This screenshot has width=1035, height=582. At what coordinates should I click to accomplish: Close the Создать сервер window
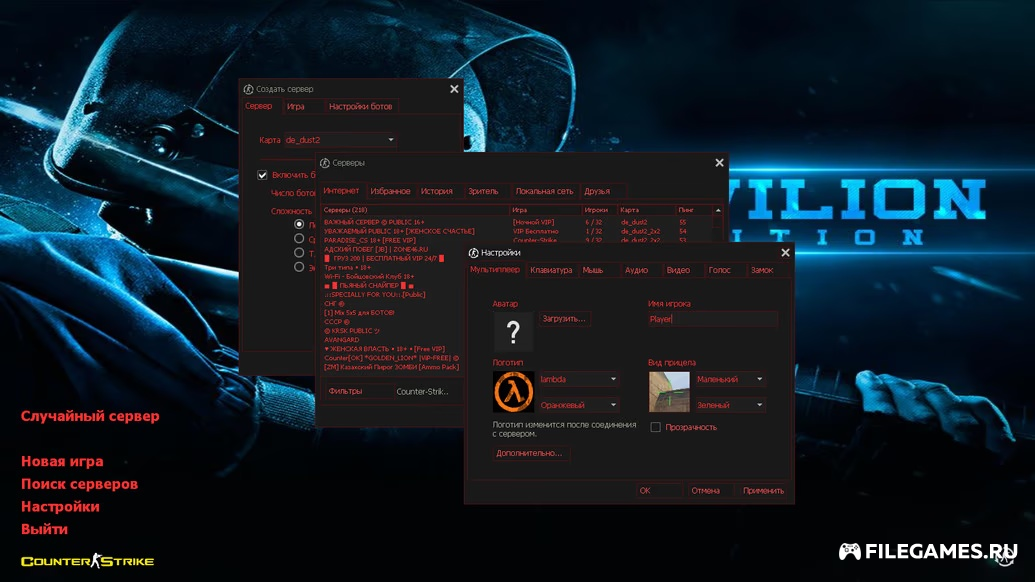point(454,89)
